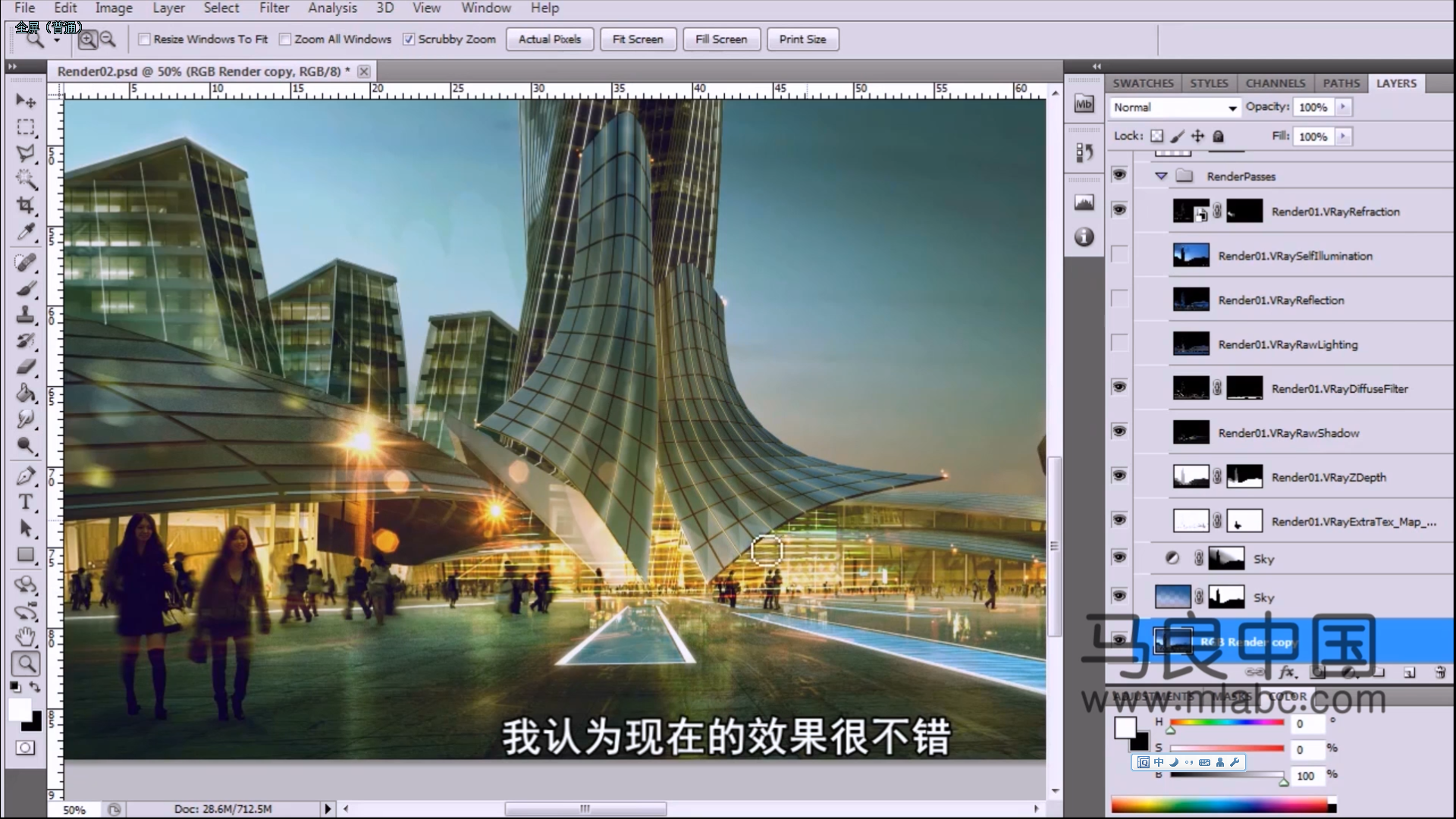Viewport: 1456px width, 819px height.
Task: Open the Opacity slider arrow
Action: click(1343, 107)
